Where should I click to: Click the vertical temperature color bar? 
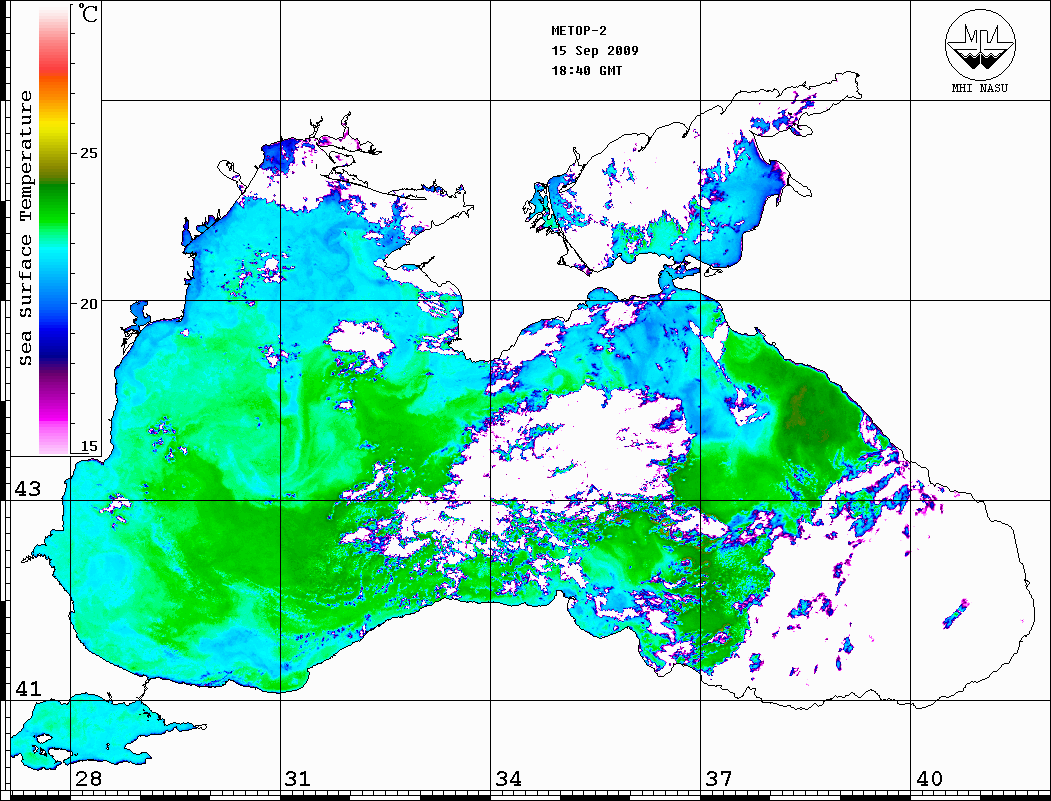click(54, 231)
